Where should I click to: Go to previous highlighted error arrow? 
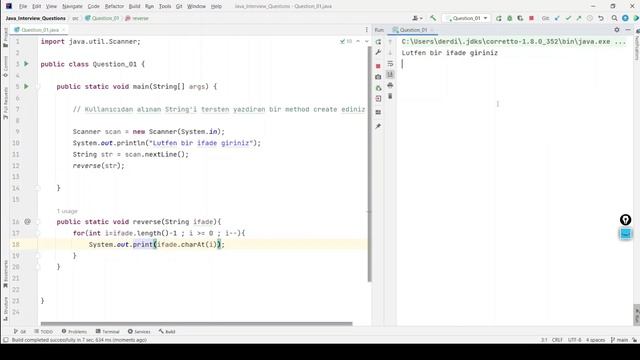[x=358, y=41]
